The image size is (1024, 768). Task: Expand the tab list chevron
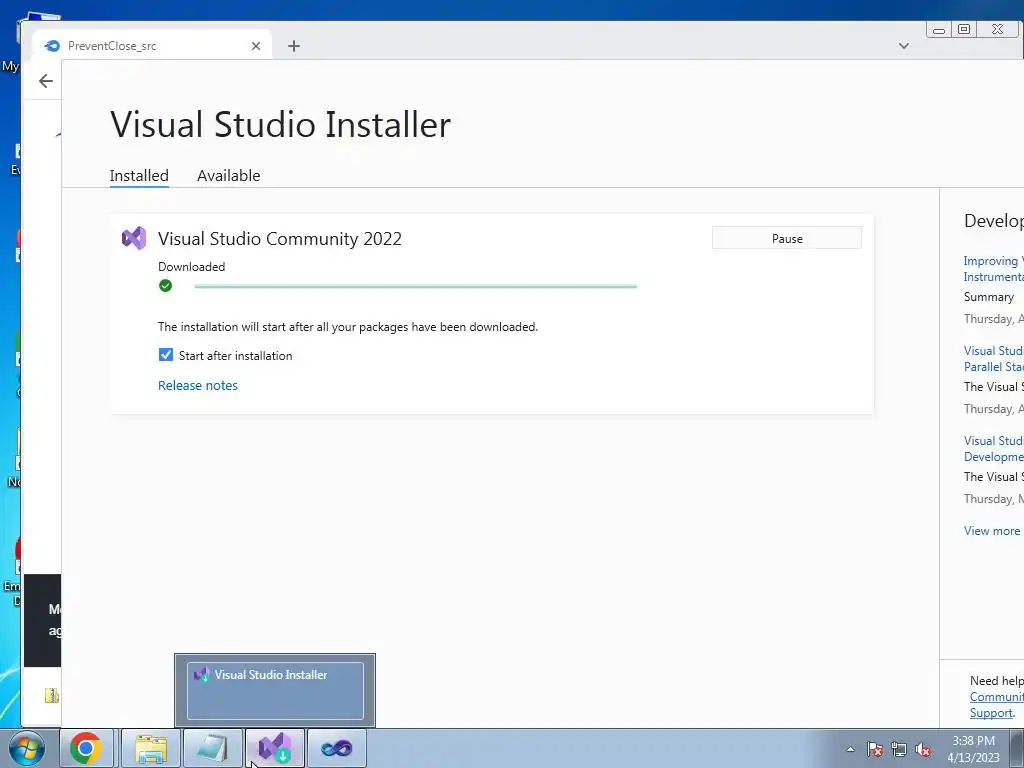click(x=904, y=46)
